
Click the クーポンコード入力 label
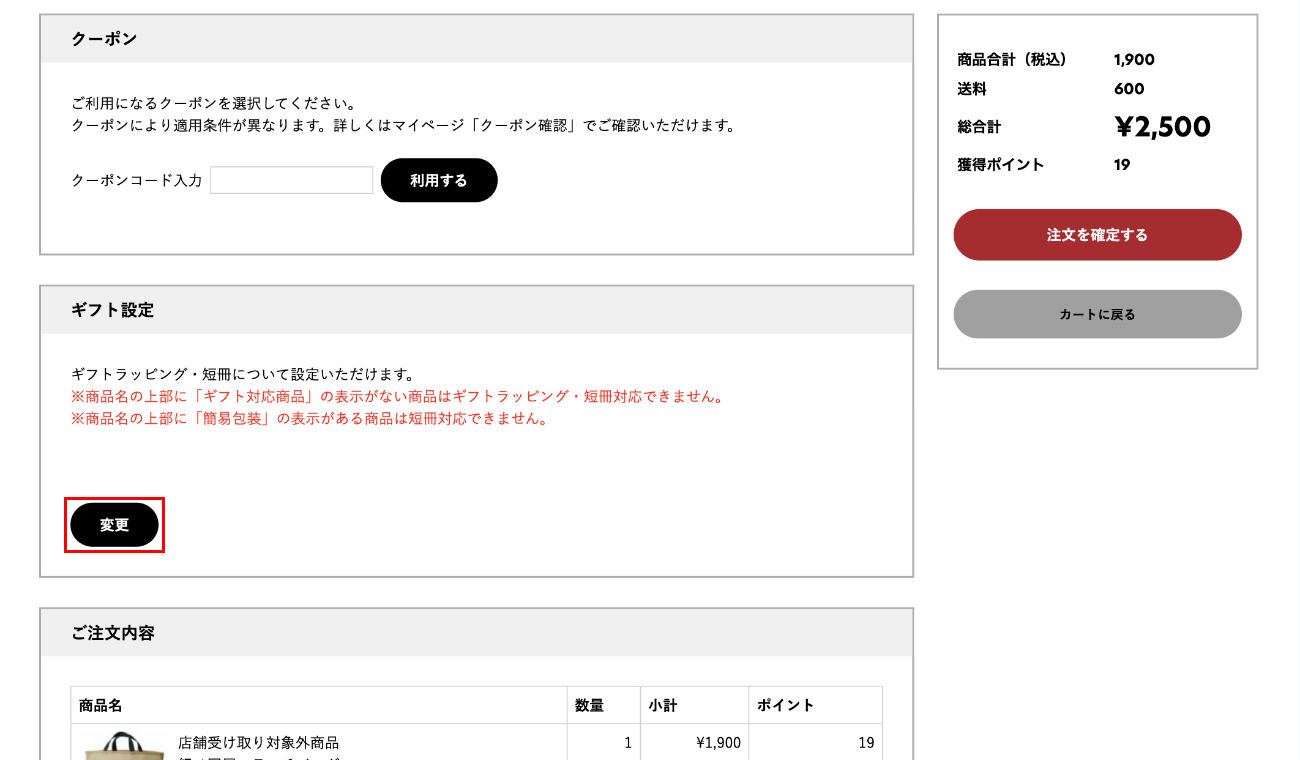click(x=136, y=181)
